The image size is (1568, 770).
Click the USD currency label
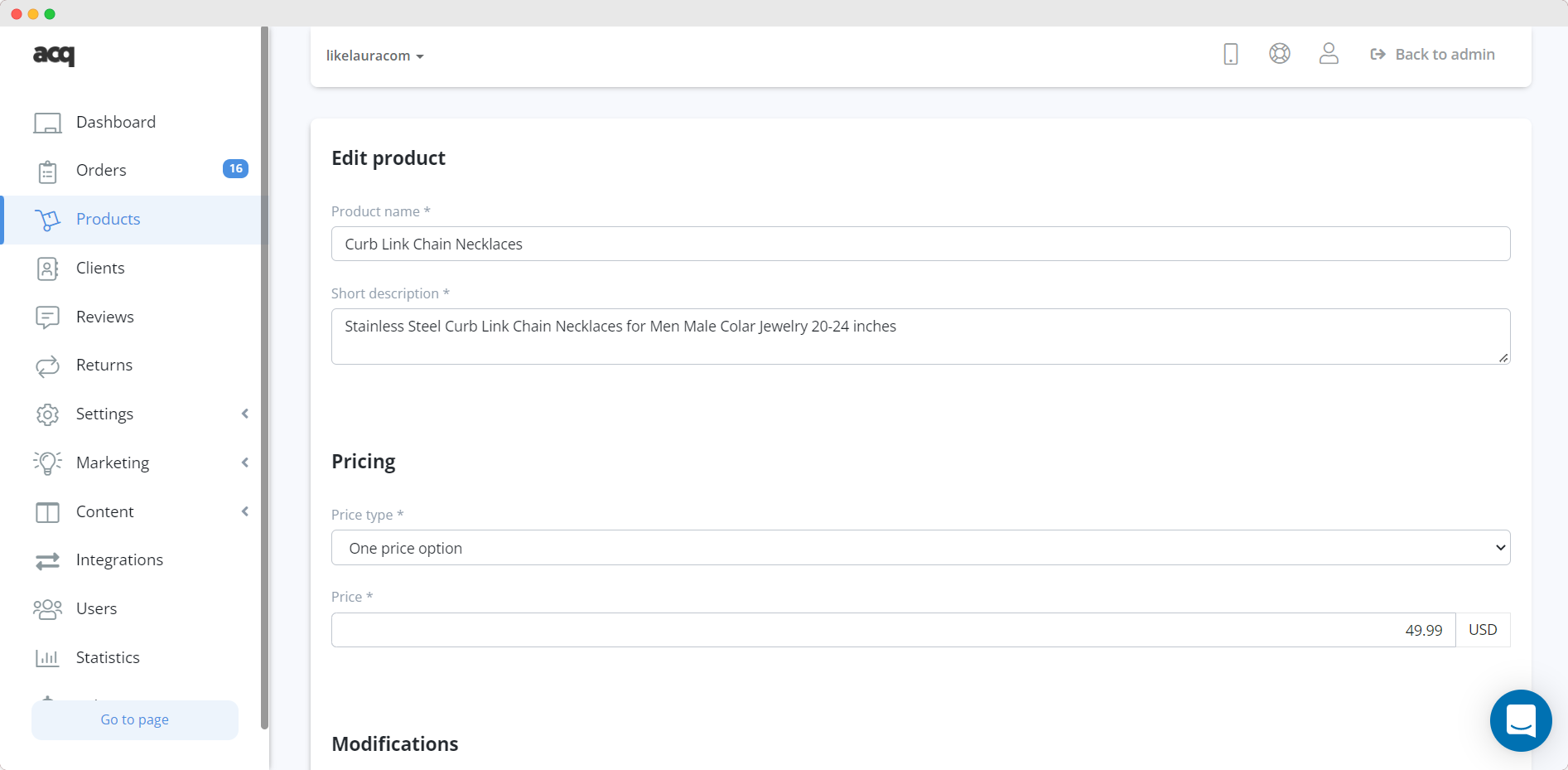pyautogui.click(x=1483, y=630)
